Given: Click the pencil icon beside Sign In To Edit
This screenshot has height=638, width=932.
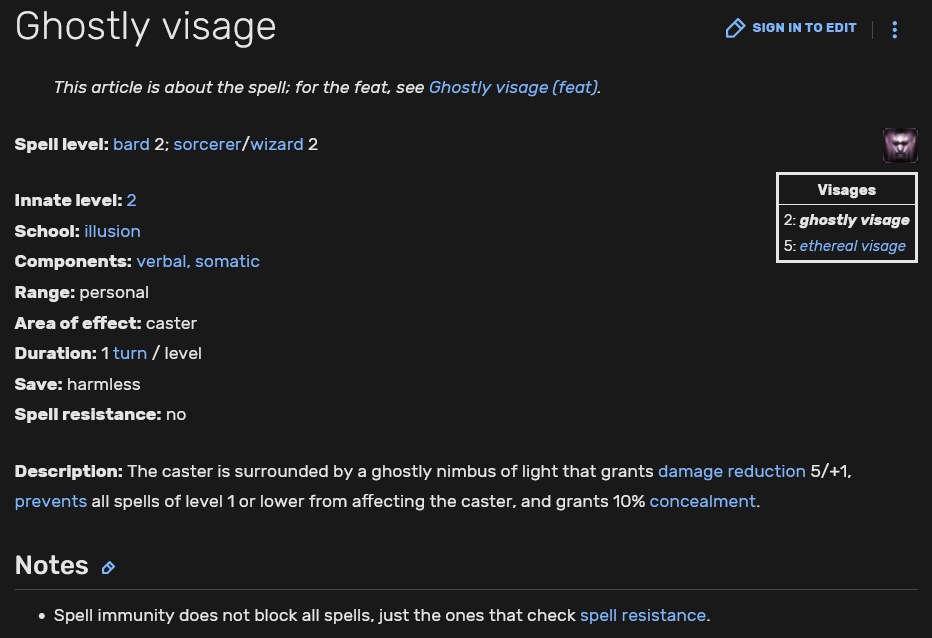Looking at the screenshot, I should click(x=736, y=28).
